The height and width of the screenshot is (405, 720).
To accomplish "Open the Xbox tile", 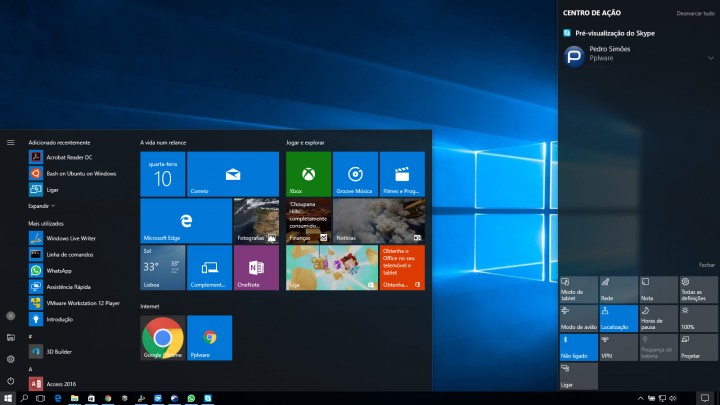I will (308, 174).
